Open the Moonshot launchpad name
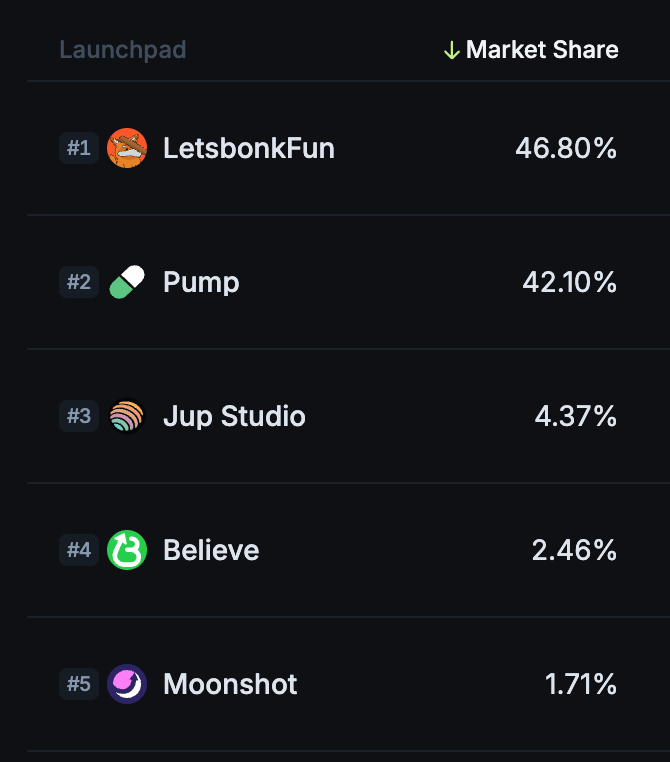 coord(230,684)
